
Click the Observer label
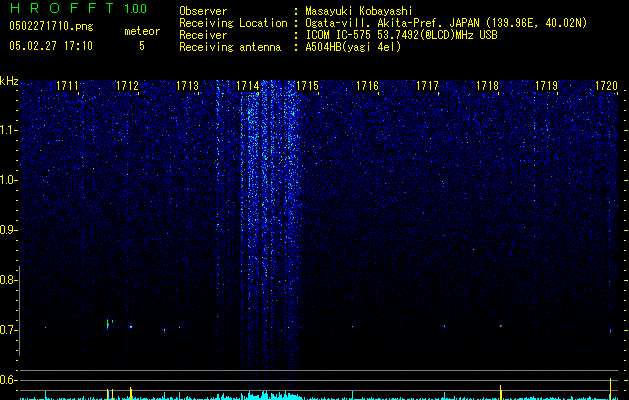point(203,11)
